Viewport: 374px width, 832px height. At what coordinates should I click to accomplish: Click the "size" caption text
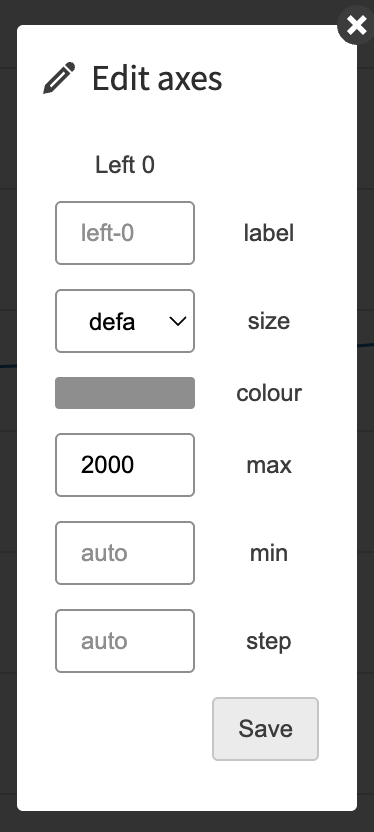point(268,321)
